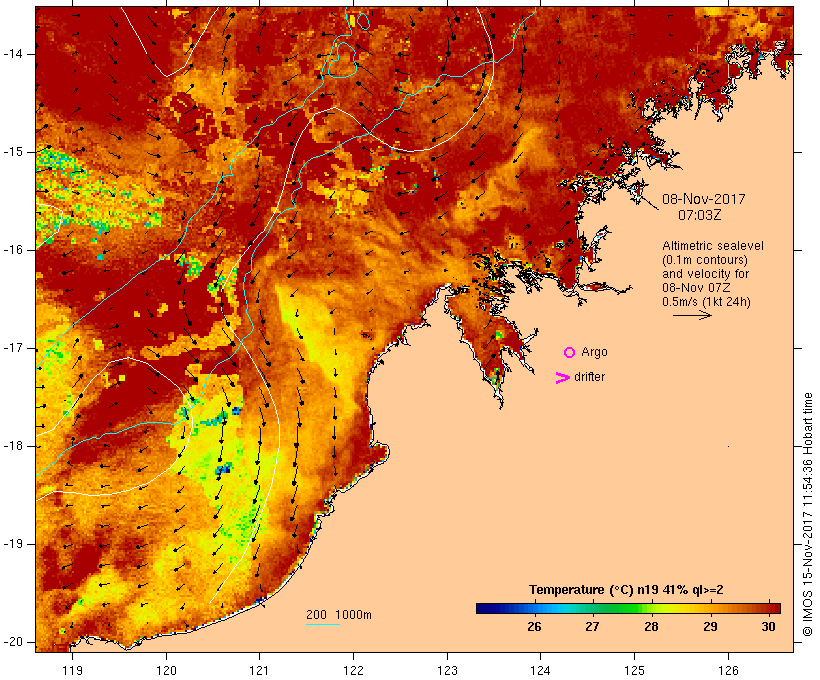Click the '(0.1m contours)' text
820x680 pixels.
(x=705, y=260)
